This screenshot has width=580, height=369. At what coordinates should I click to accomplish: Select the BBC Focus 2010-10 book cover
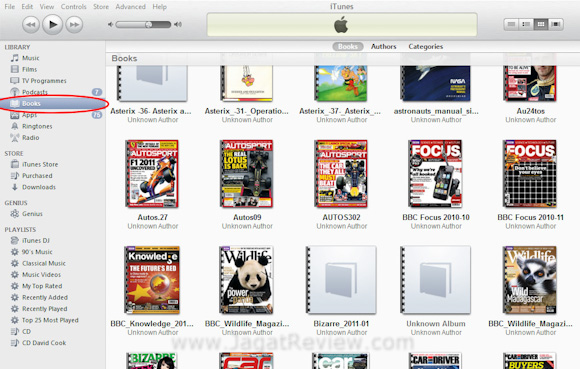435,173
